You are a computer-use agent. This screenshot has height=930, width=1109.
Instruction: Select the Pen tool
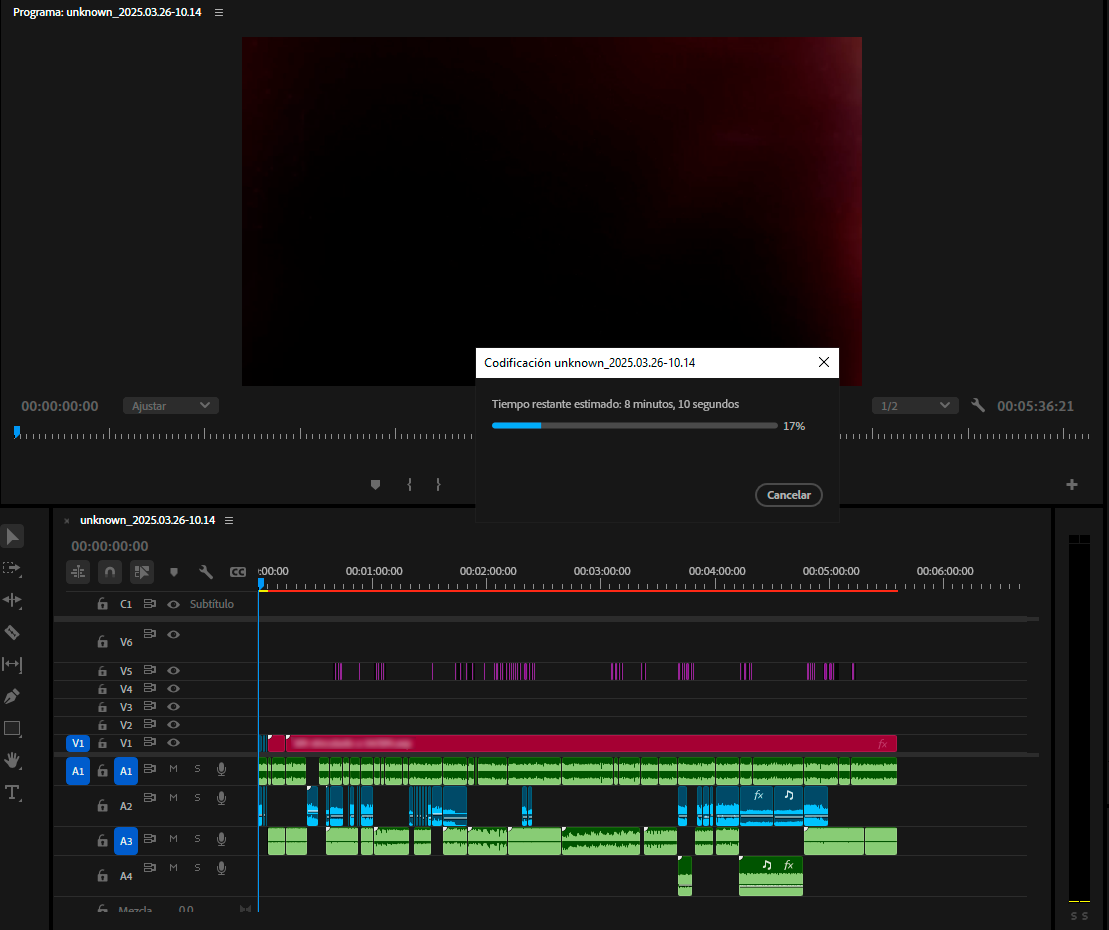[12, 697]
